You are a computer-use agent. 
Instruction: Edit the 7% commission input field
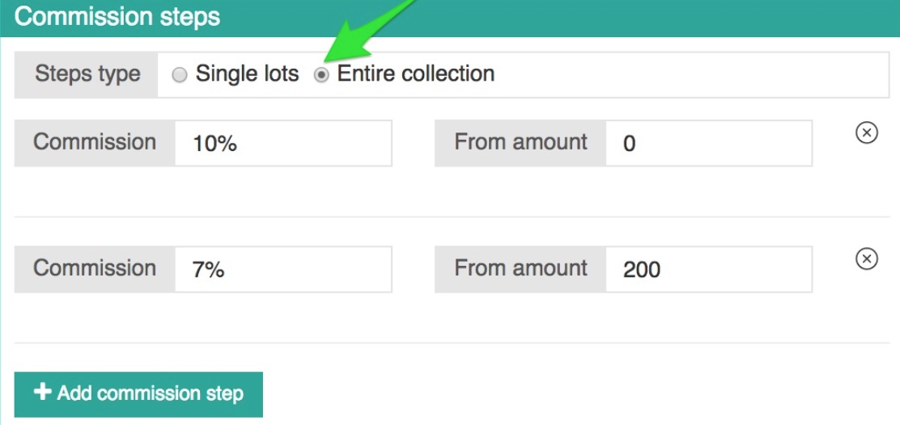283,269
